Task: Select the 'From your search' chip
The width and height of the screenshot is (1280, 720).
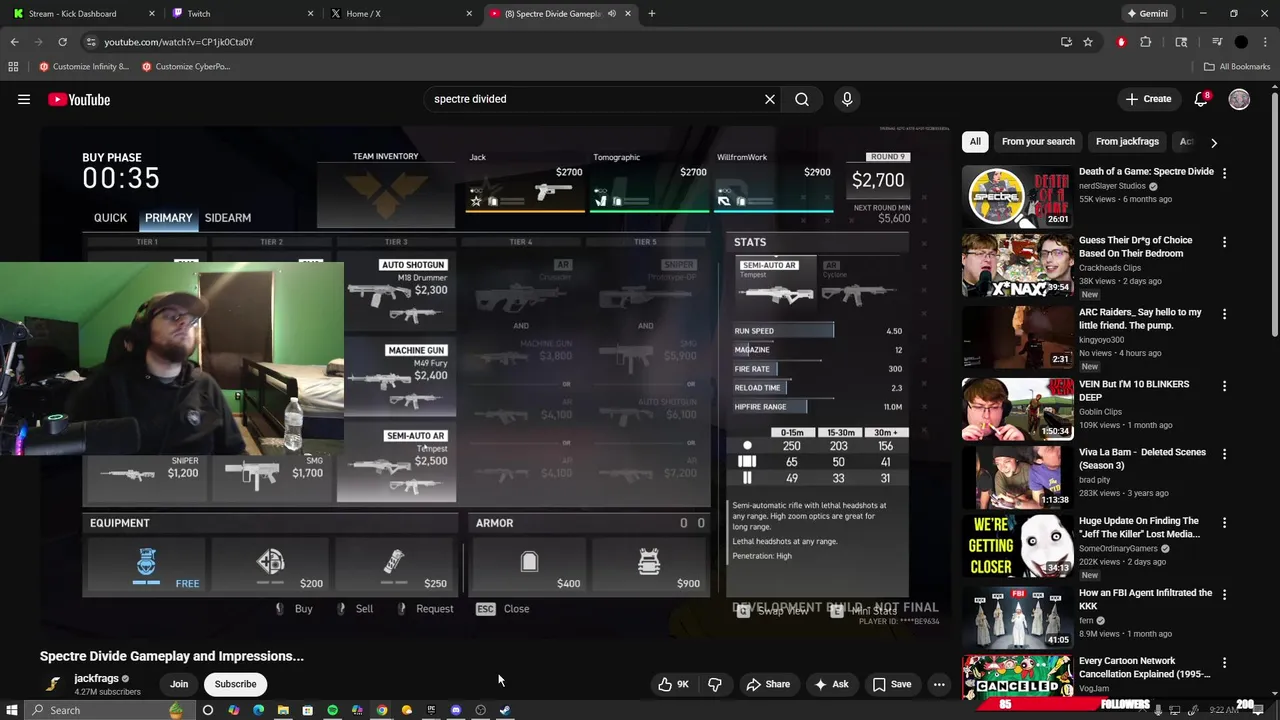Action: coord(1038,142)
